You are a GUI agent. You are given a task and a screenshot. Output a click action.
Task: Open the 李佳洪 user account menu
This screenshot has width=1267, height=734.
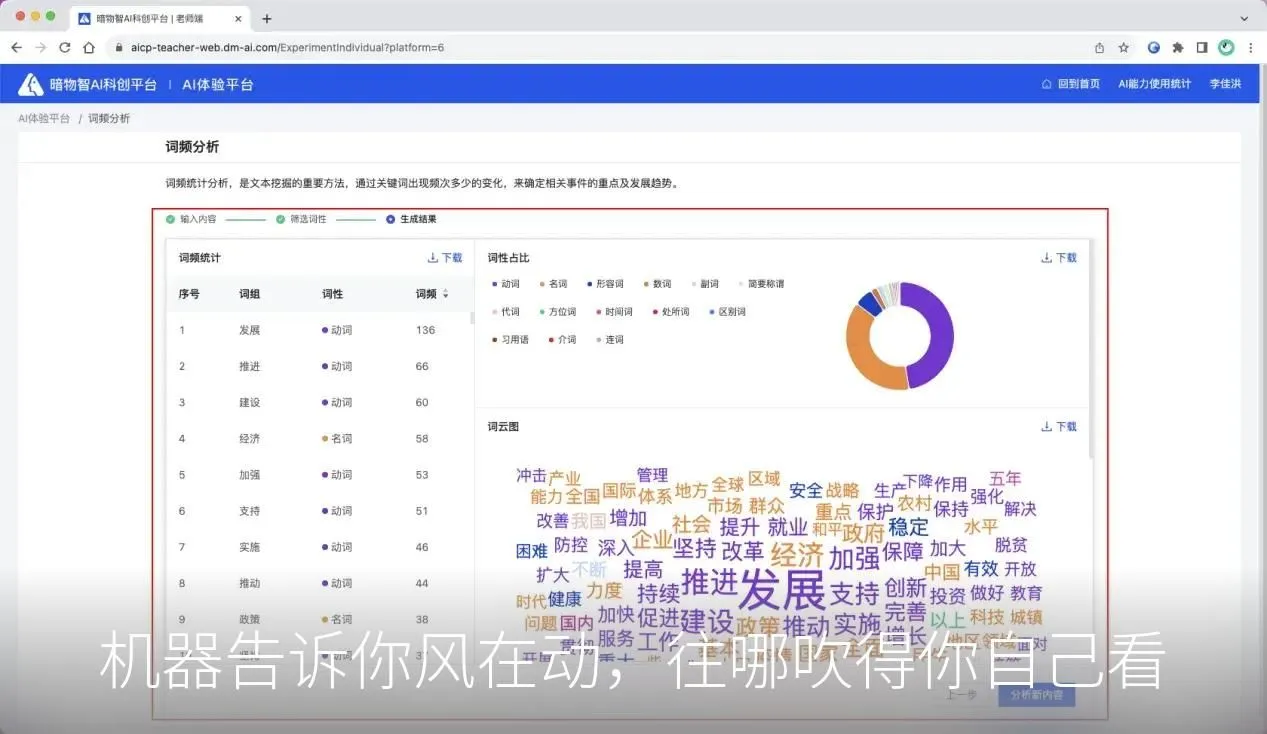click(x=1225, y=84)
